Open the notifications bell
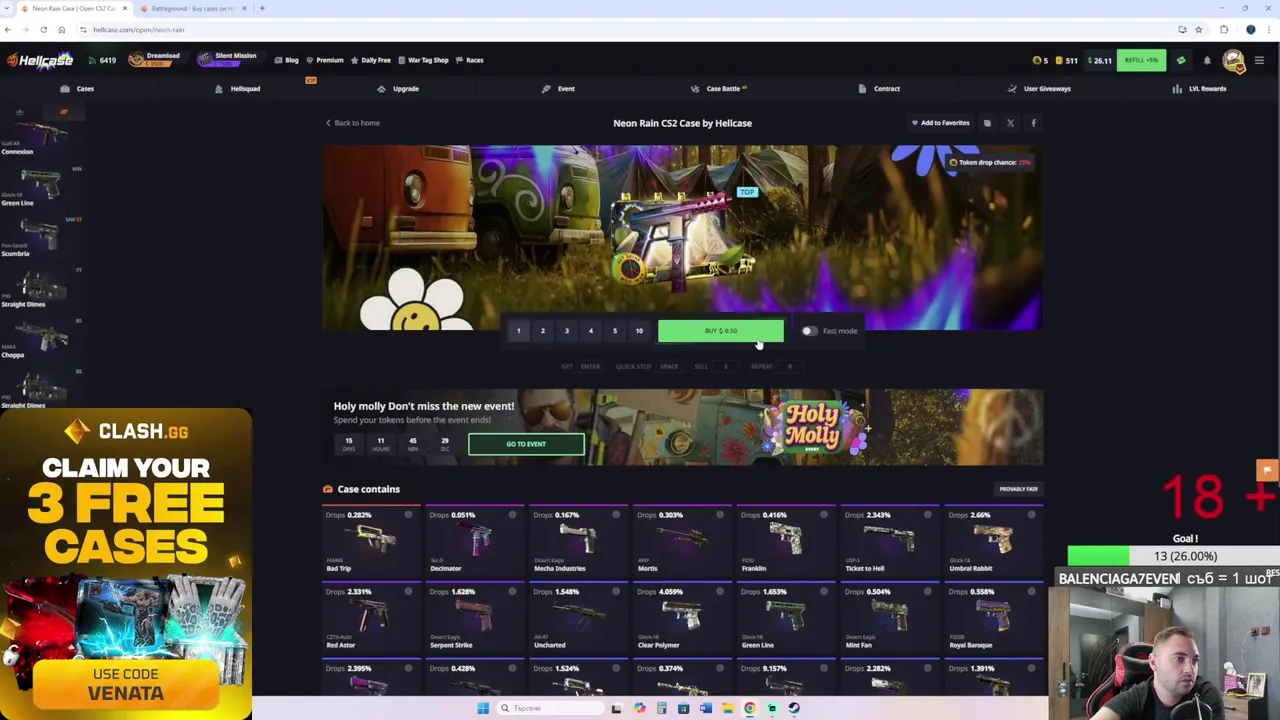 pyautogui.click(x=1207, y=60)
